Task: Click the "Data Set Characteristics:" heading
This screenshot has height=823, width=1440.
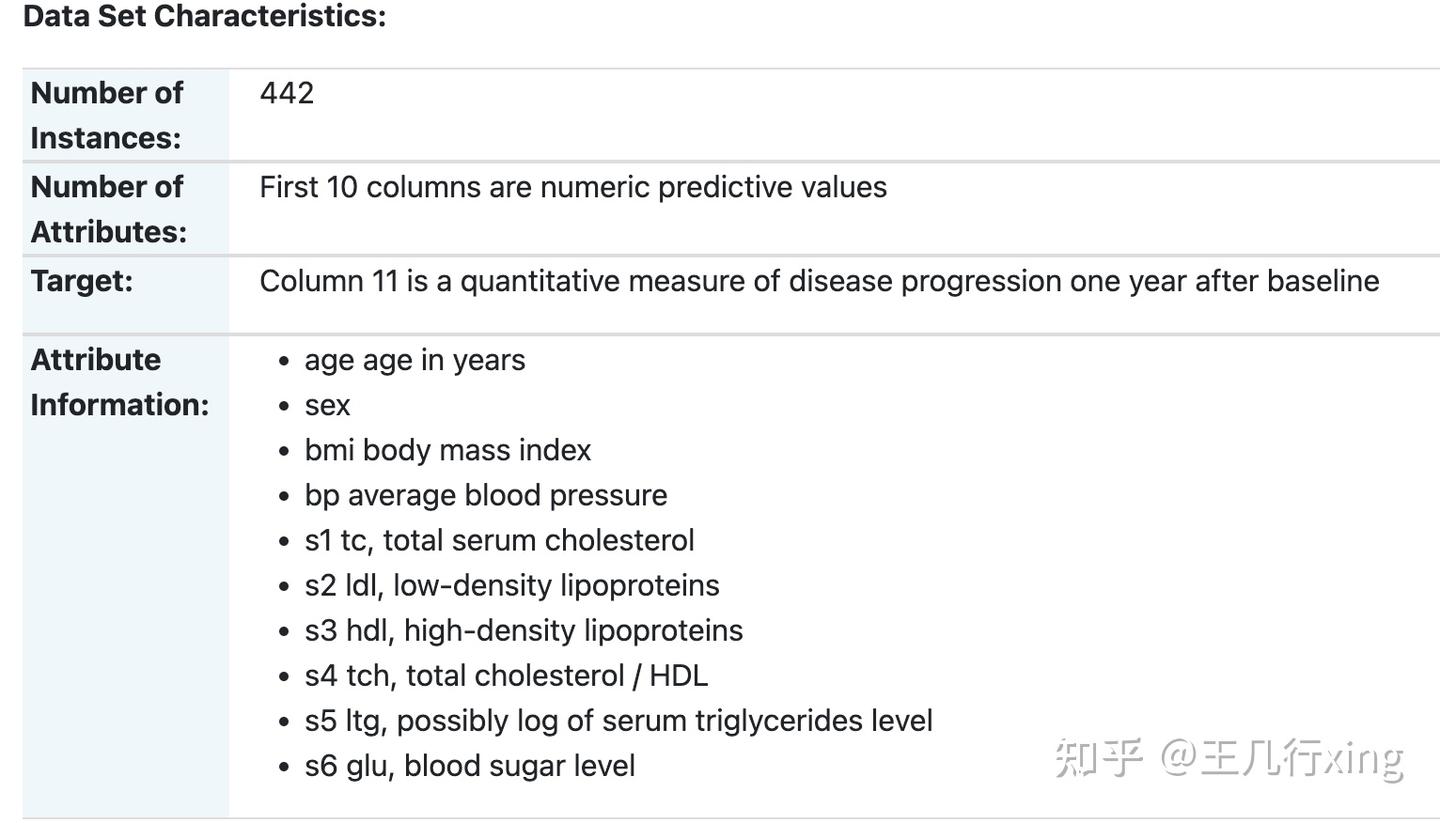Action: [204, 16]
